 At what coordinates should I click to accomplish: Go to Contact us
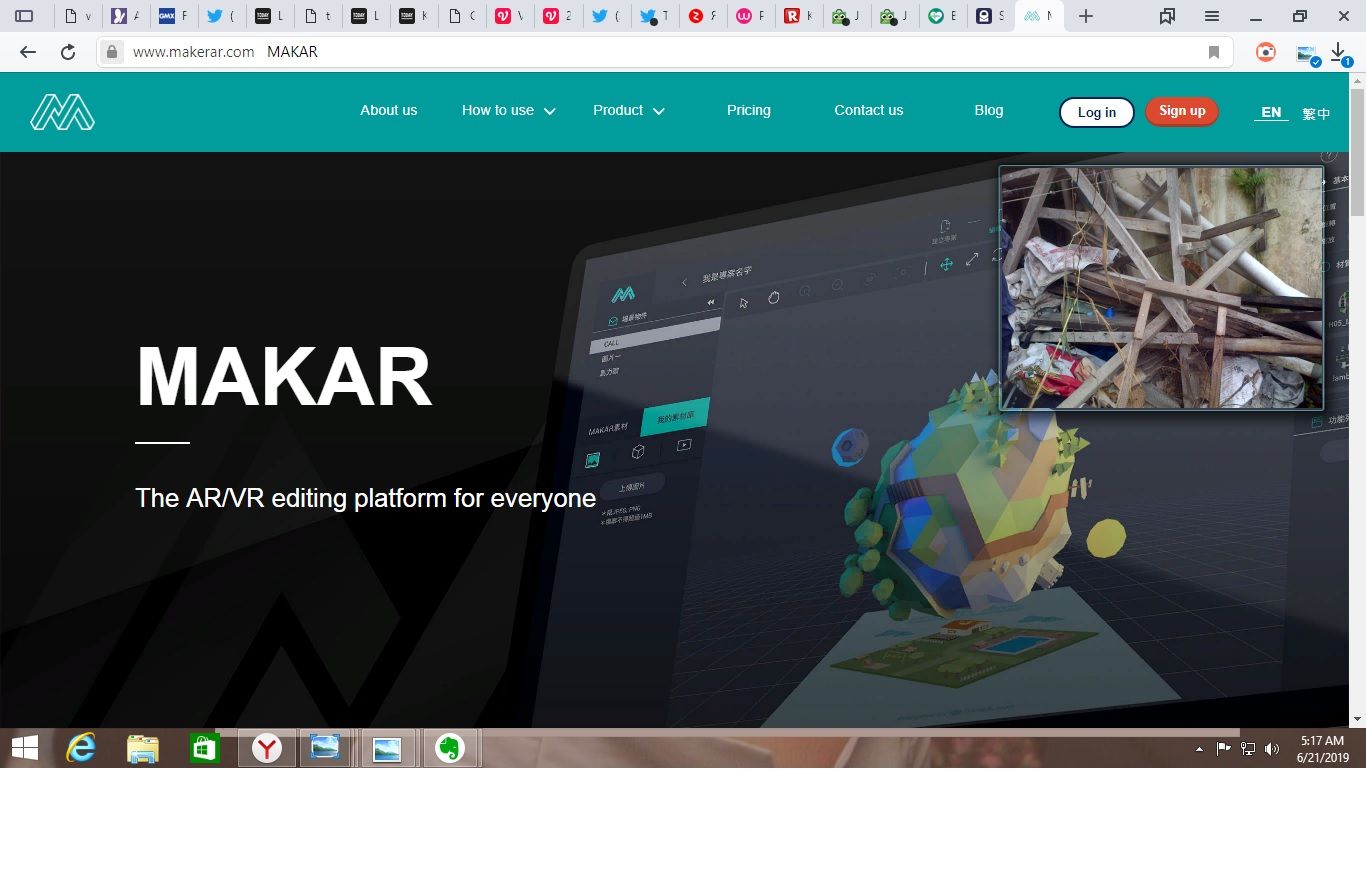click(x=869, y=111)
